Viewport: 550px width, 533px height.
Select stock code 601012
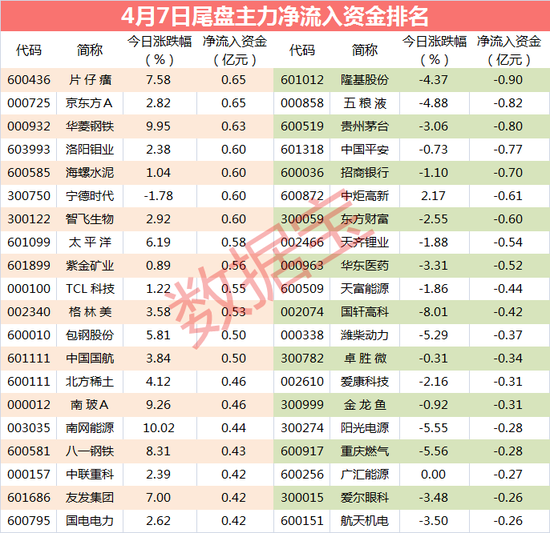click(x=302, y=80)
